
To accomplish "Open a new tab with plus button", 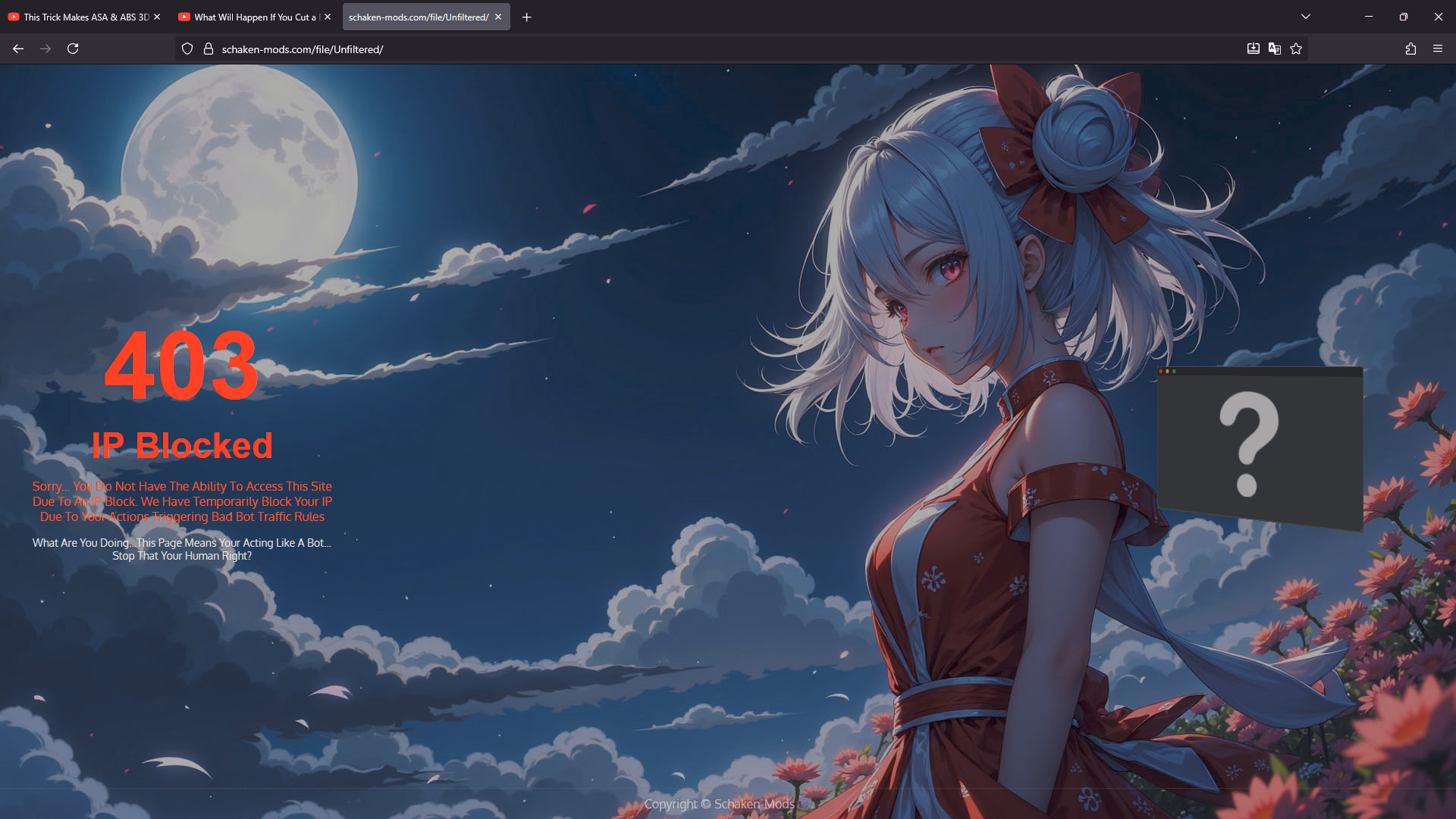I will coord(527,17).
